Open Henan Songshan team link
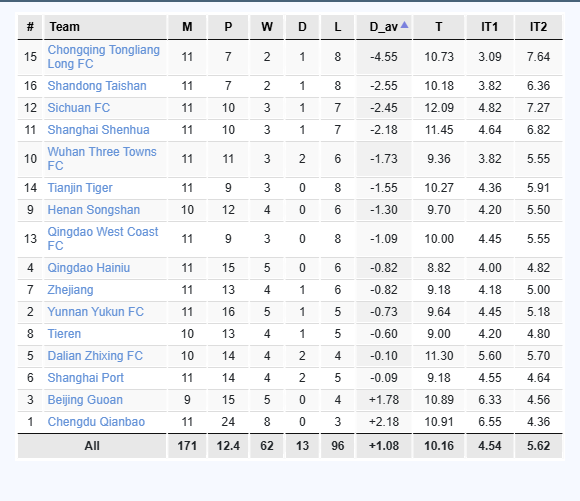This screenshot has height=501, width=580. [94, 210]
